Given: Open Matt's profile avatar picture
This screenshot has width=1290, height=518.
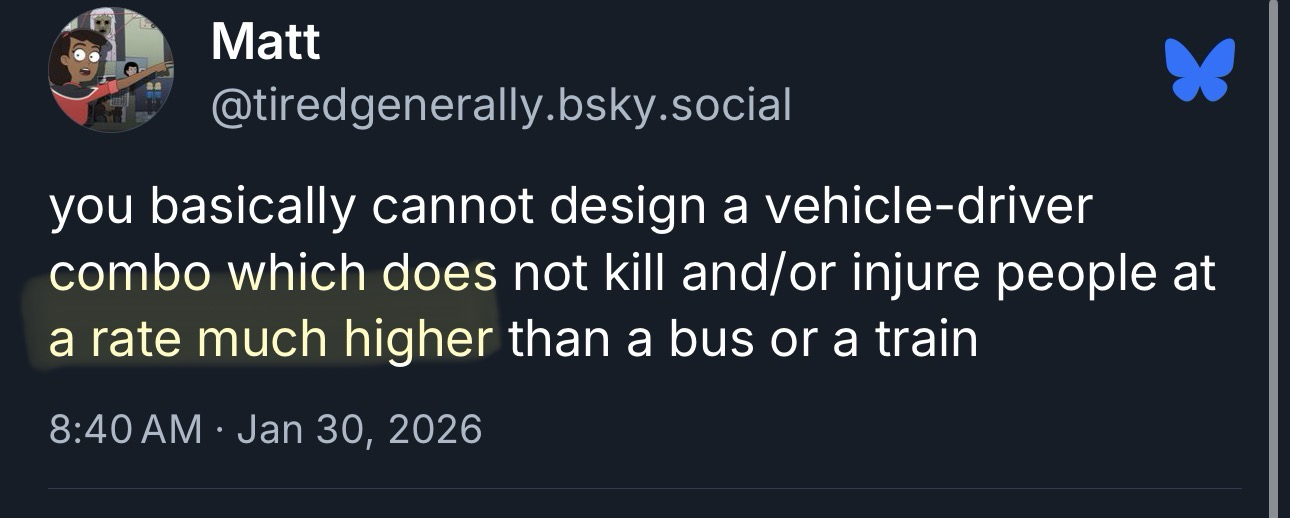Looking at the screenshot, I should 111,69.
